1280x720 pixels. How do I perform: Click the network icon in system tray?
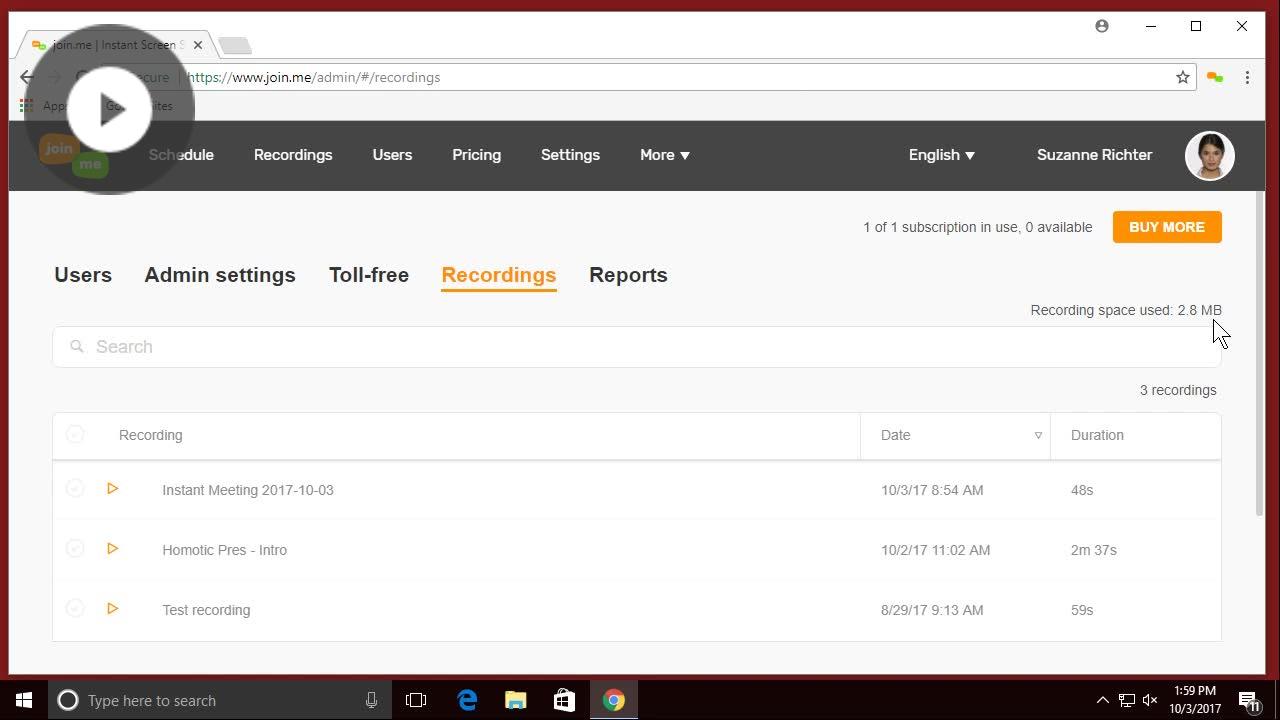click(x=1127, y=700)
